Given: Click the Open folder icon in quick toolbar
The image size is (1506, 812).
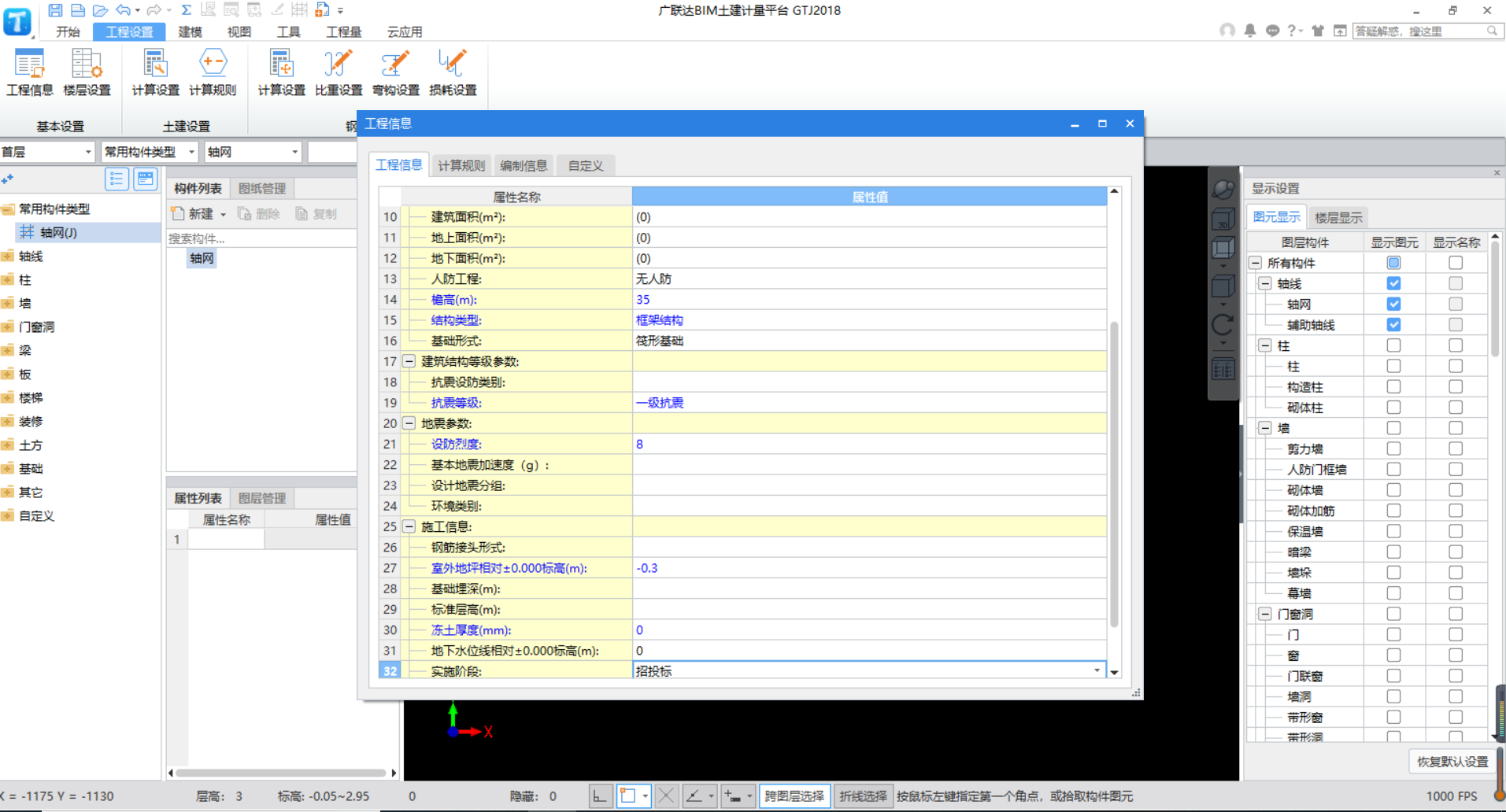Looking at the screenshot, I should tap(100, 10).
